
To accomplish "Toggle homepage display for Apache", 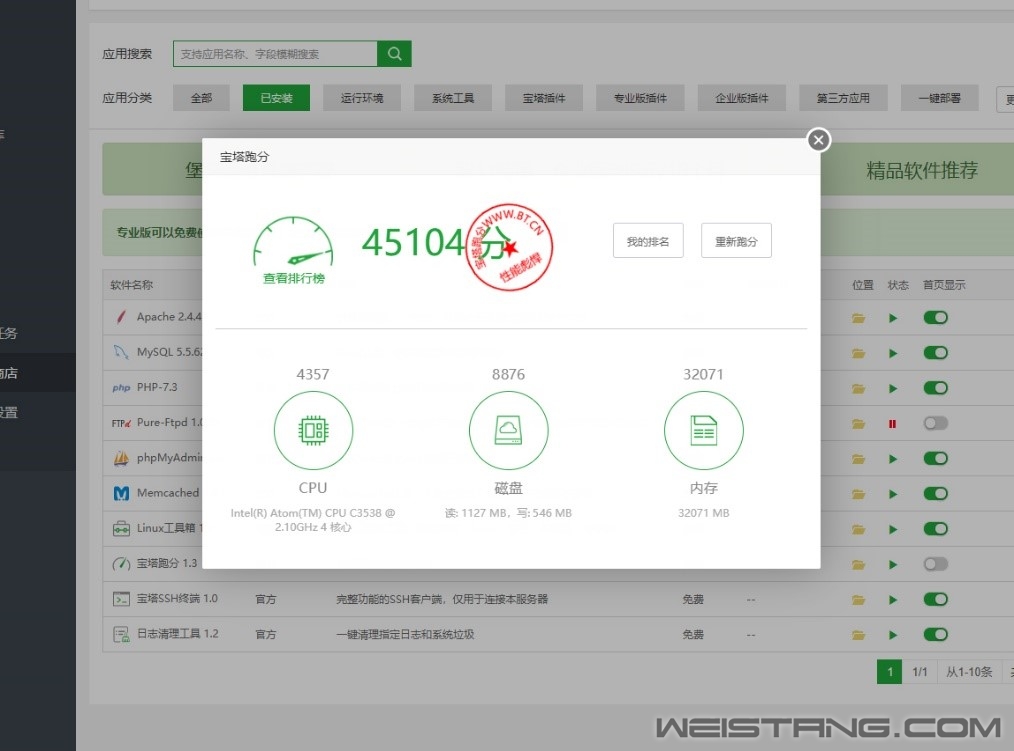I will [x=935, y=318].
